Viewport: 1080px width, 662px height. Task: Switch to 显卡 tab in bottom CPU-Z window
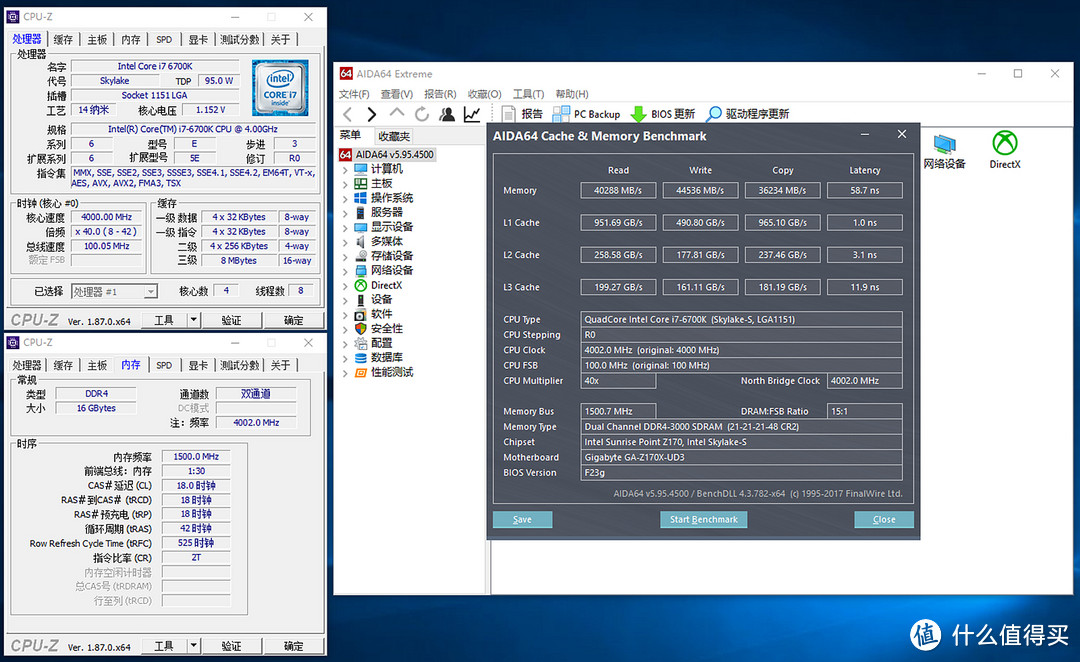tap(198, 365)
